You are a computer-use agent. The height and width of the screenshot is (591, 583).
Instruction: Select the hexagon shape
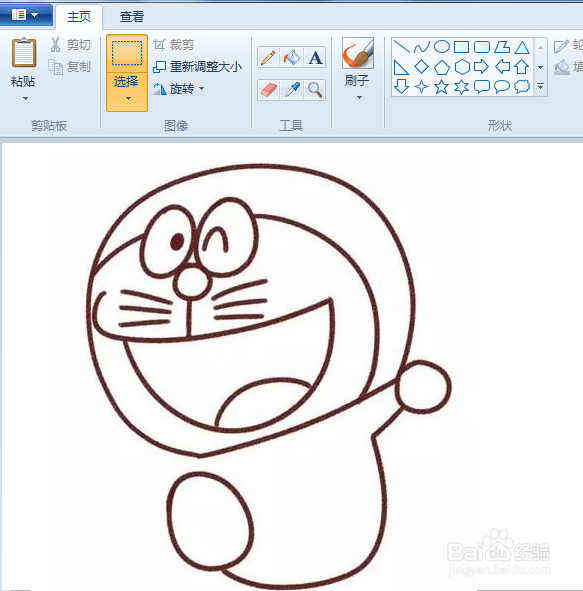pos(462,67)
